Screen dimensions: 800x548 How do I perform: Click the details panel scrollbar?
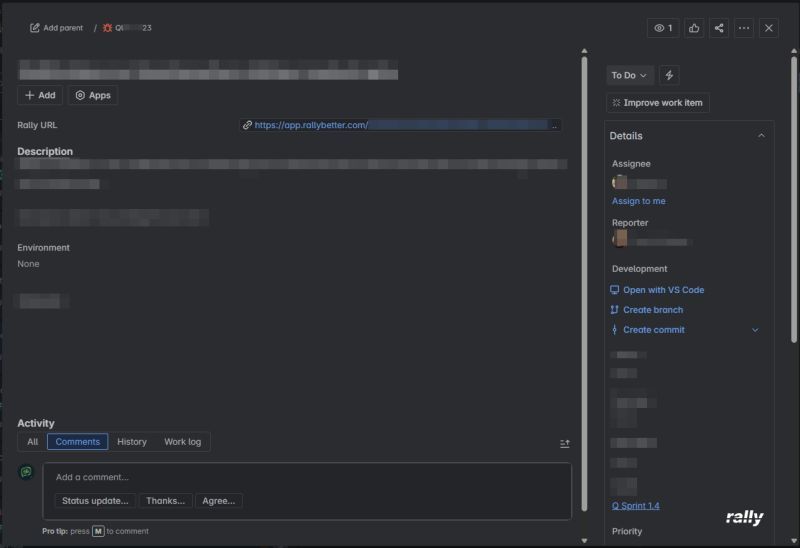pyautogui.click(x=794, y=199)
